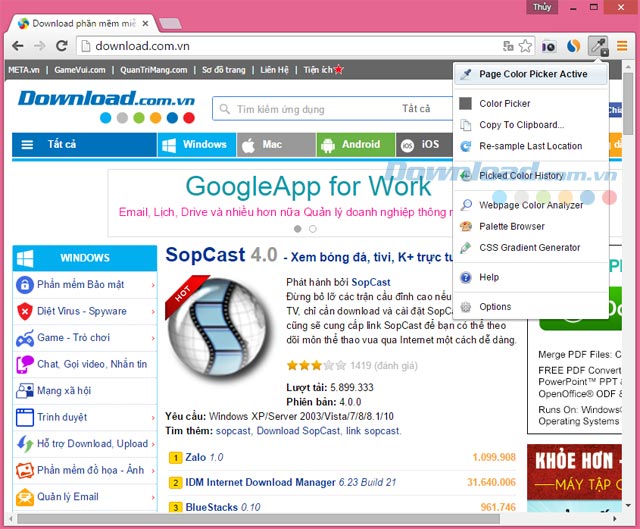Click the IDM Internet Download Manager link
Viewport: 640px width, 529px height.
(x=256, y=483)
